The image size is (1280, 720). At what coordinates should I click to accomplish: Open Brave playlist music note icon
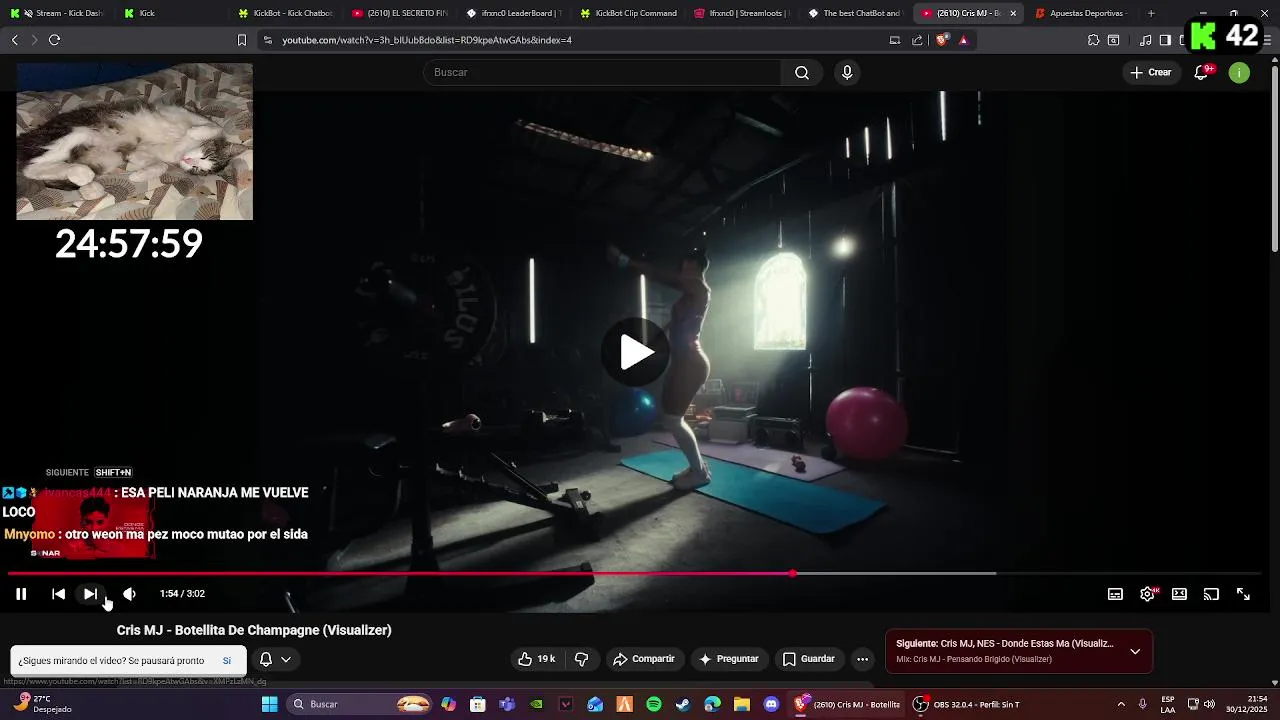coord(1146,40)
